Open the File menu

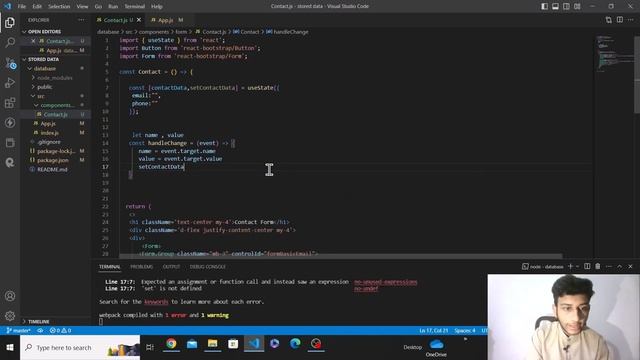pos(22,6)
